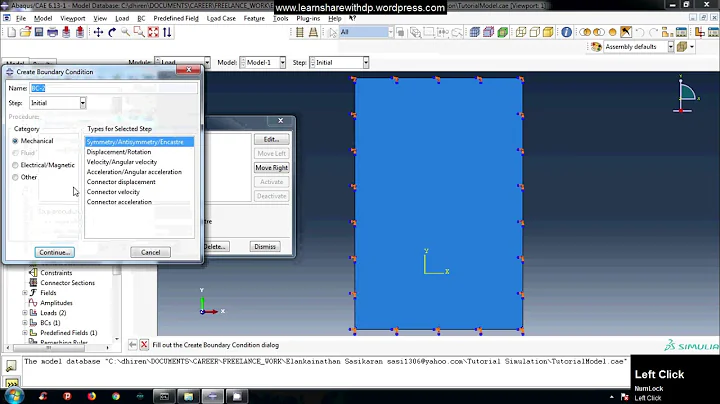
Task: Click the Windows Start button
Action: click(x=13, y=396)
